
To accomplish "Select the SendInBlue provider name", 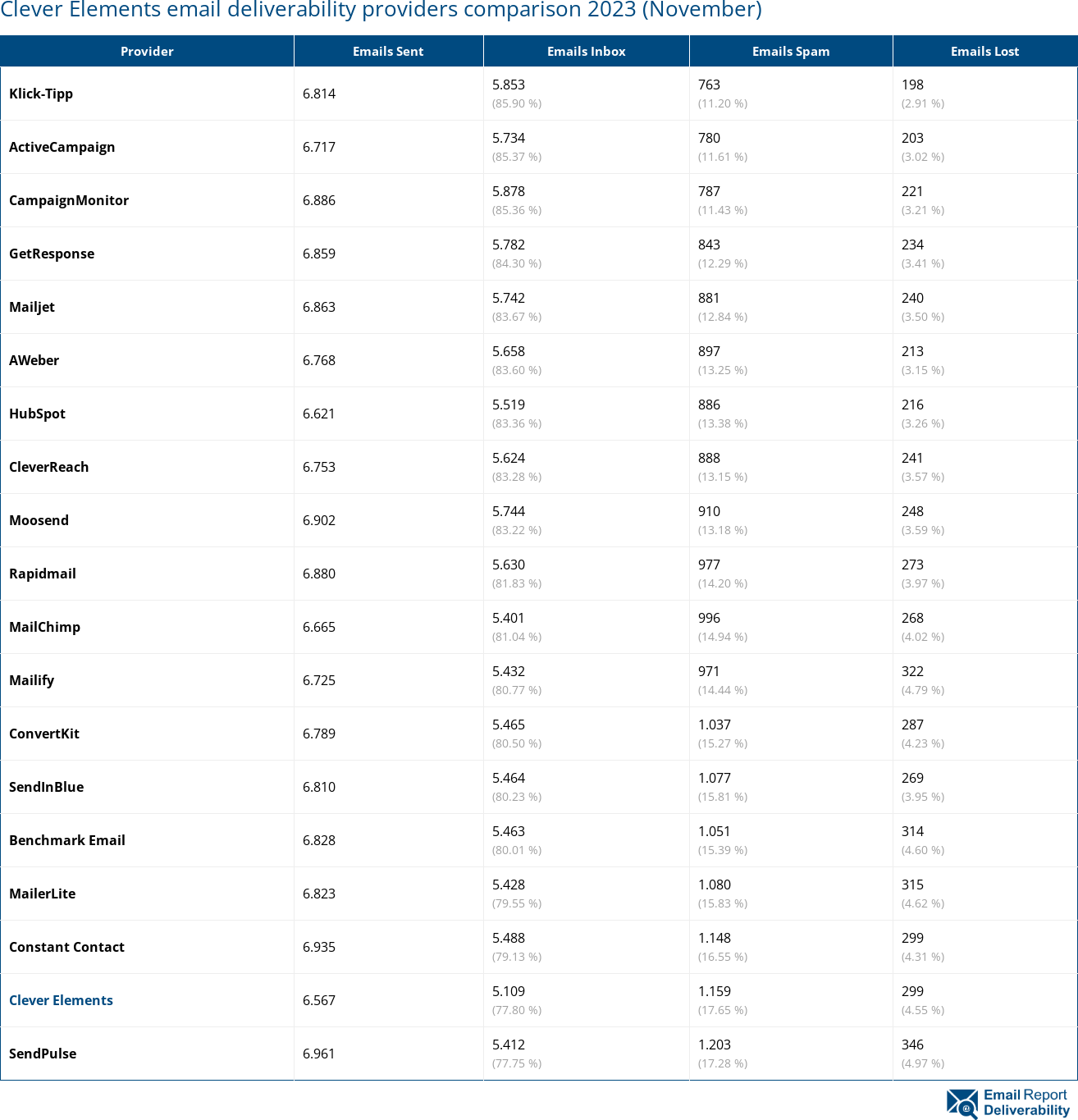I will click(47, 787).
